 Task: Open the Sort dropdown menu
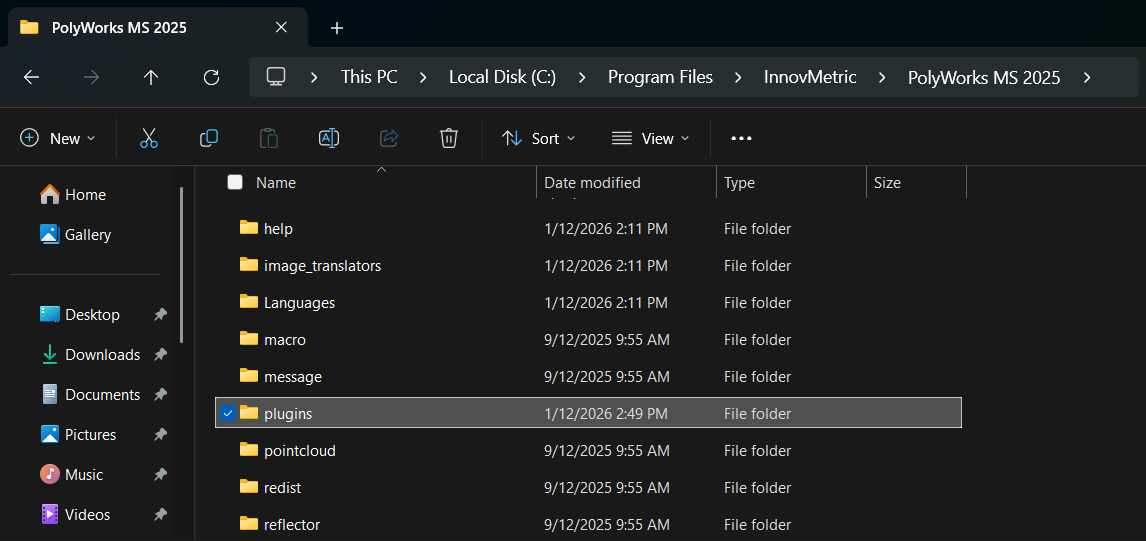pos(539,138)
